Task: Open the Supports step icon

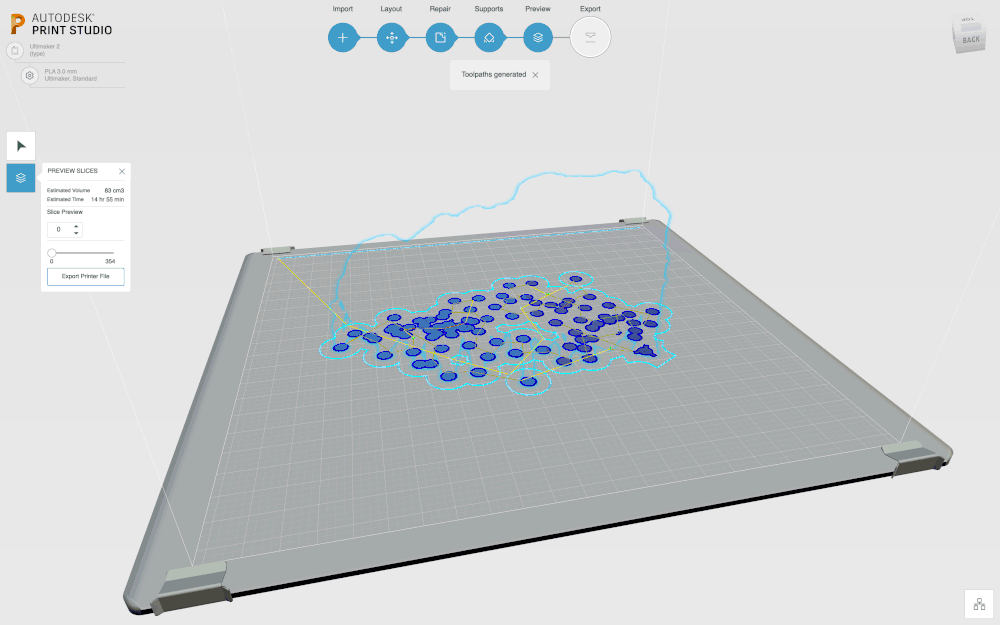Action: [x=489, y=37]
